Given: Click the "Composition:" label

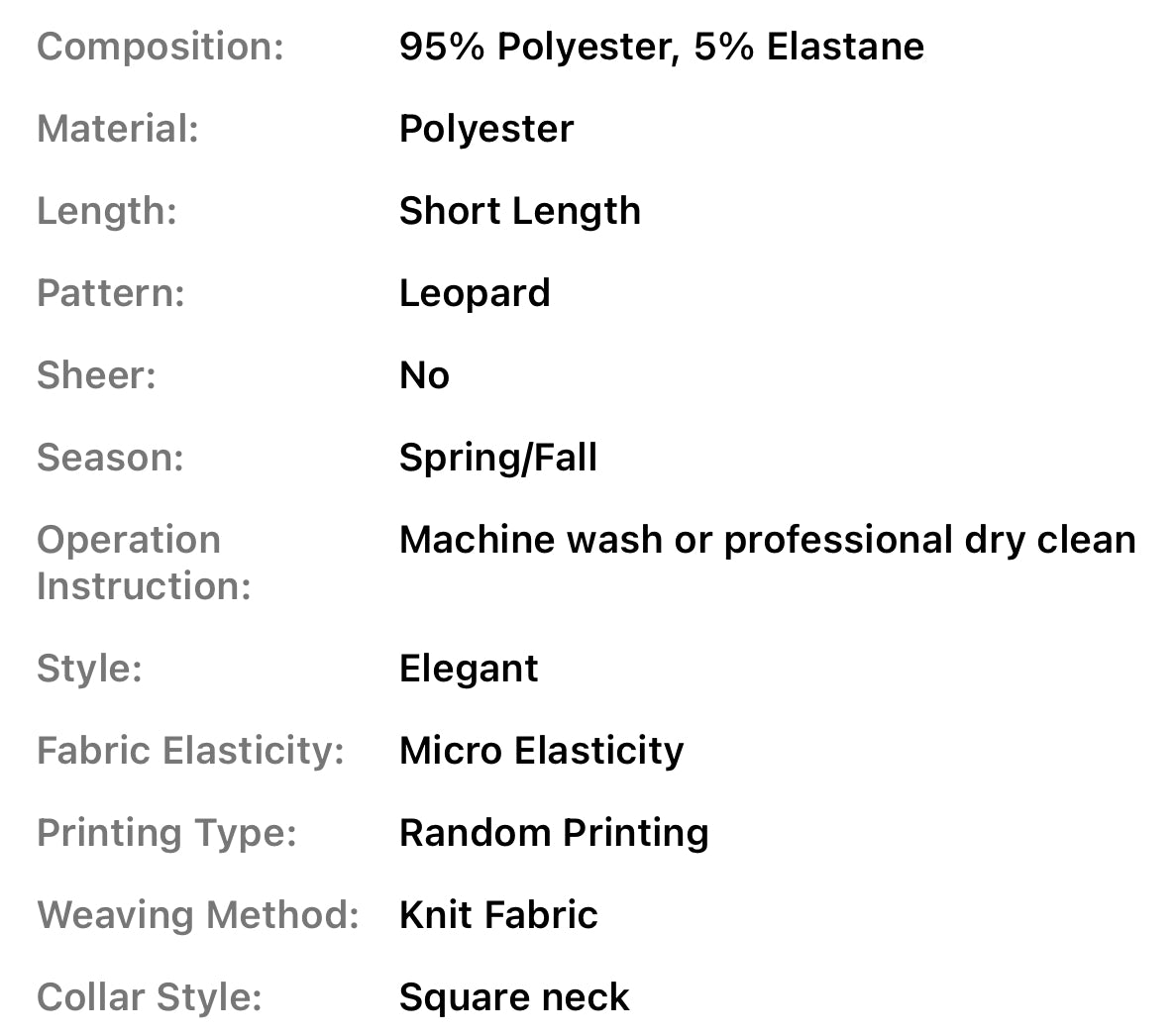Looking at the screenshot, I should click(160, 47).
